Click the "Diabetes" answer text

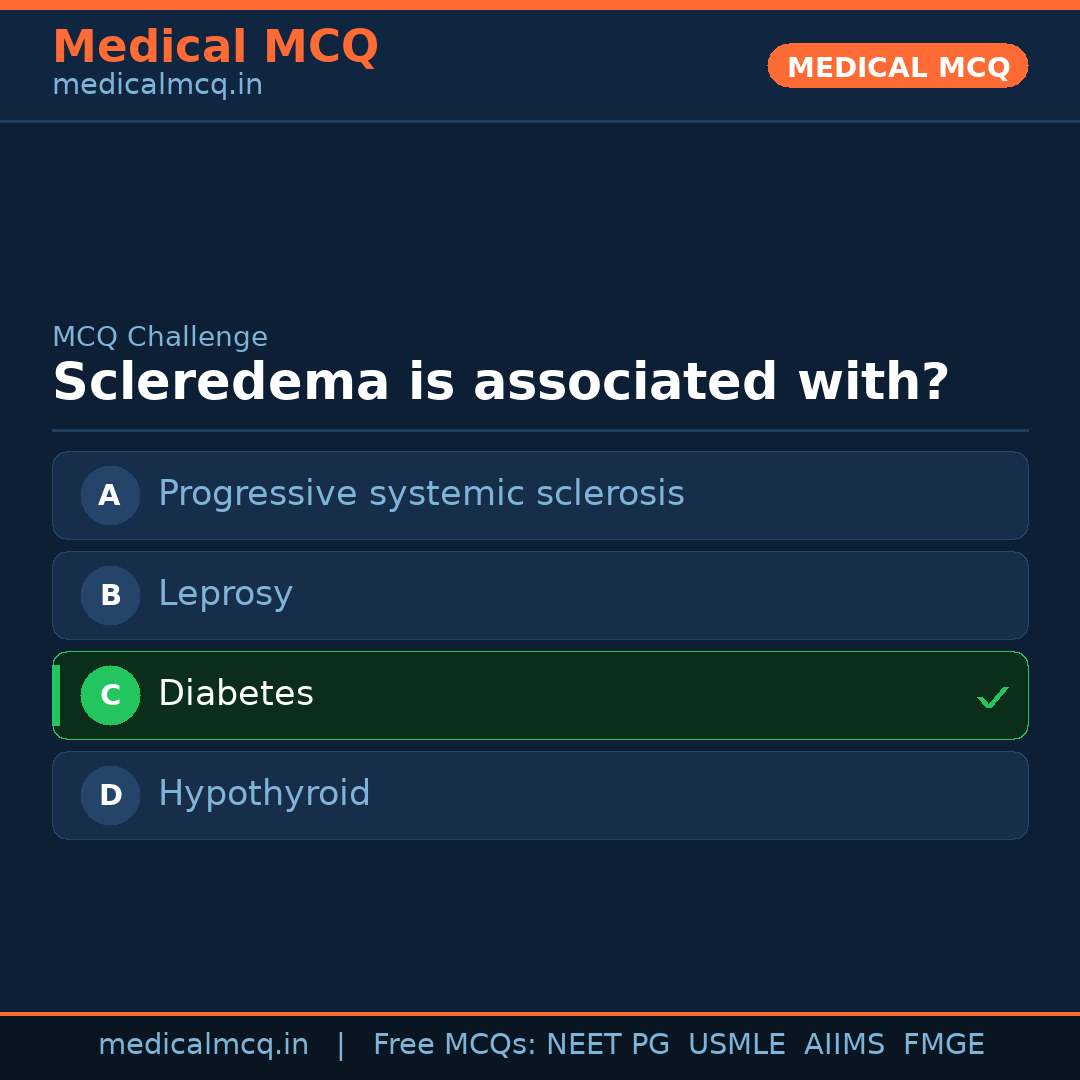(236, 694)
